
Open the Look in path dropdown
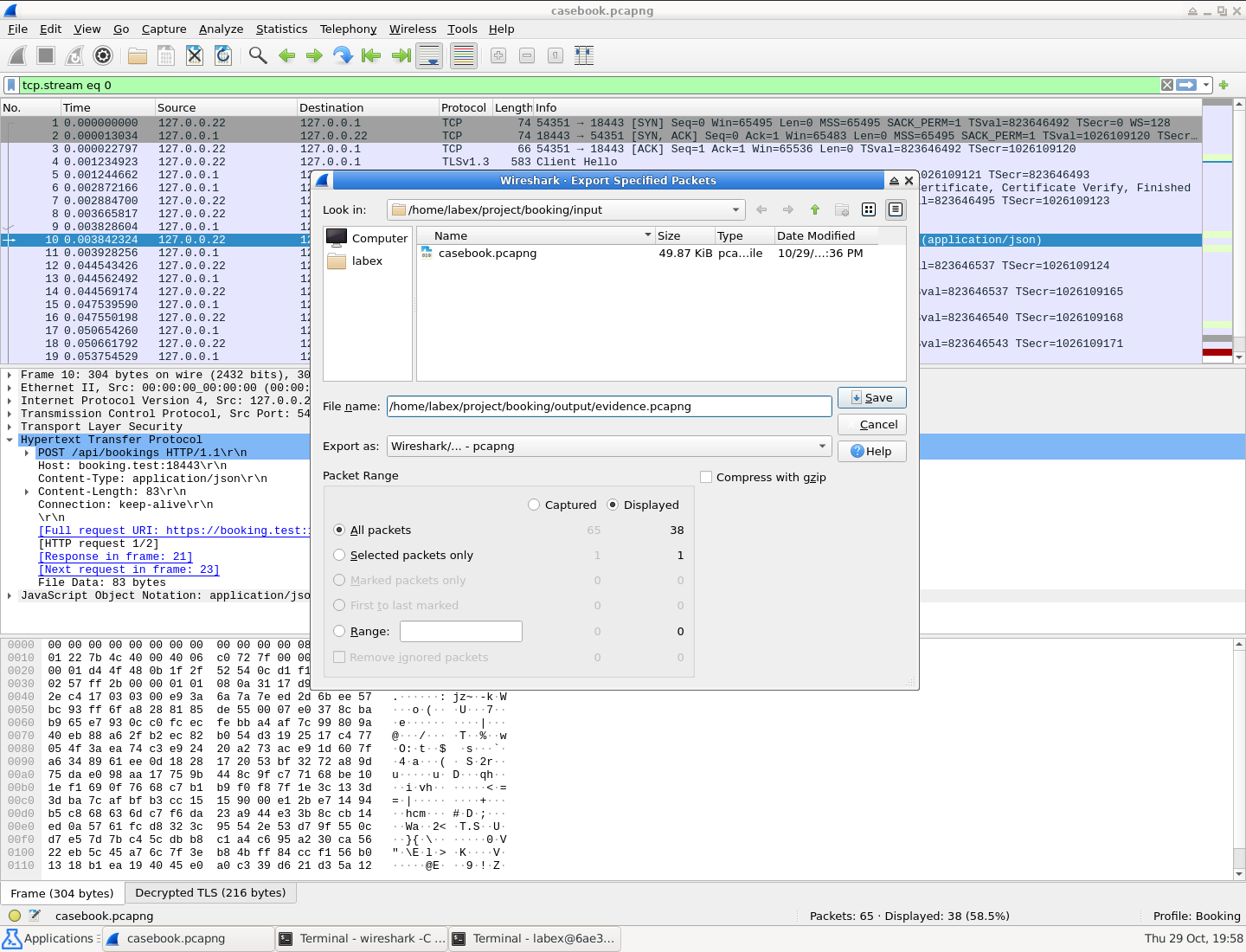pyautogui.click(x=566, y=209)
